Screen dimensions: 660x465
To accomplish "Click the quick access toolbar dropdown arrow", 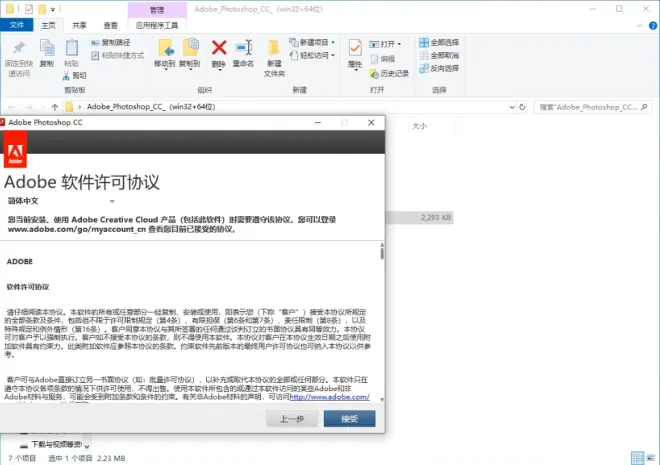I will pyautogui.click(x=53, y=9).
